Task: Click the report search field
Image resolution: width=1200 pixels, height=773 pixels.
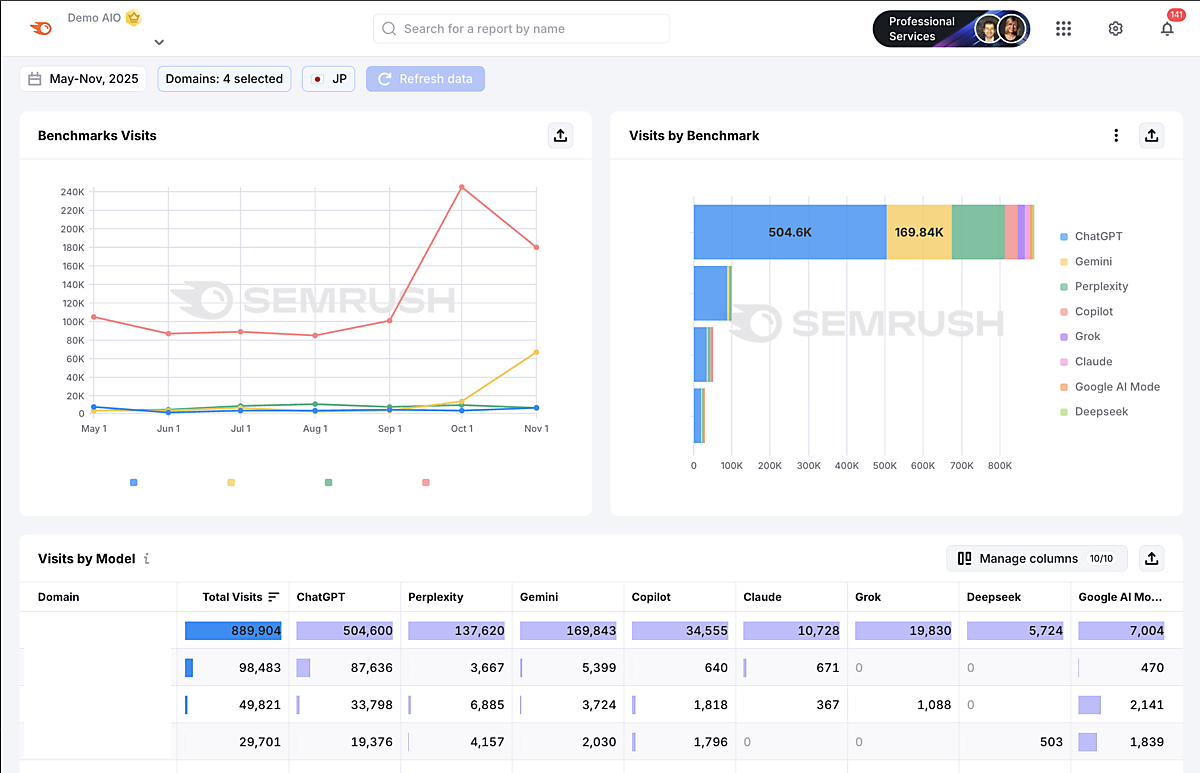Action: (x=521, y=29)
